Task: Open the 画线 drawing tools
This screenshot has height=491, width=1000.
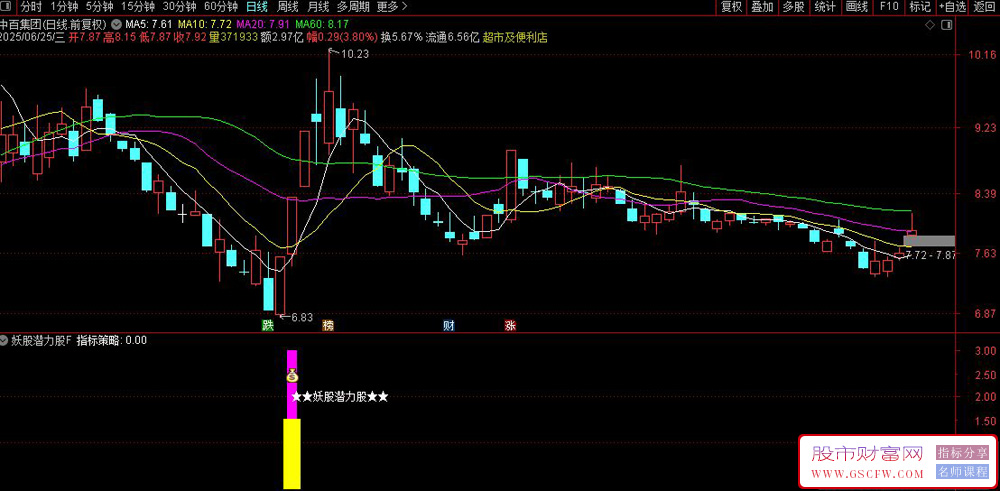Action: tap(857, 7)
